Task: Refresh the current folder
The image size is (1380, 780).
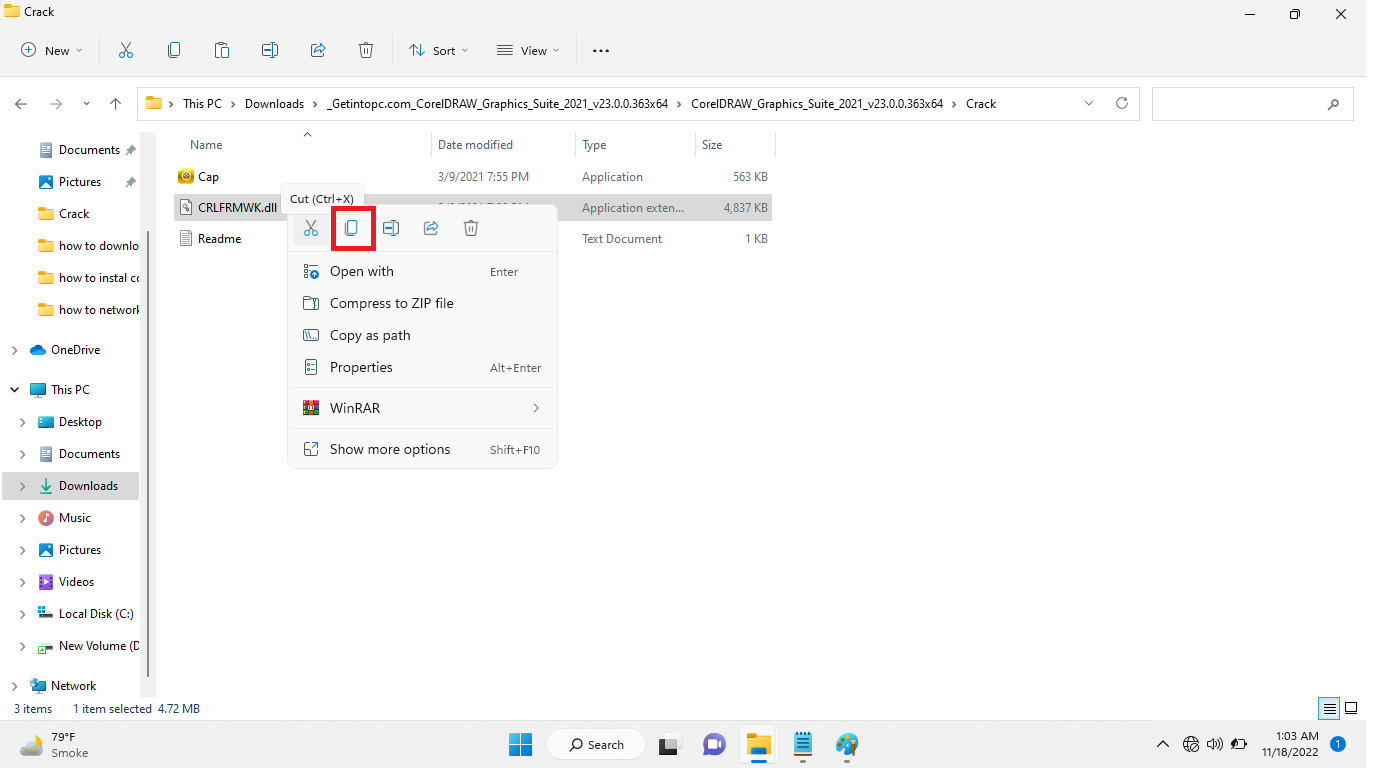Action: point(1122,103)
